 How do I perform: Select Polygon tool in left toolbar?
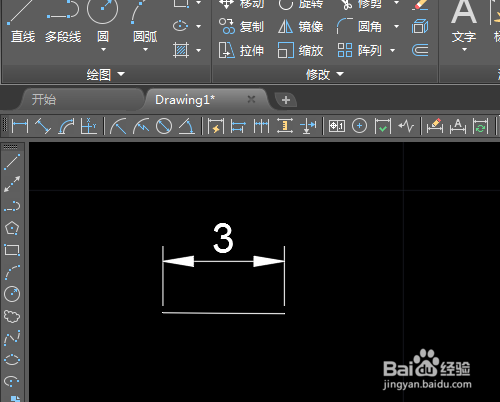[x=12, y=228]
